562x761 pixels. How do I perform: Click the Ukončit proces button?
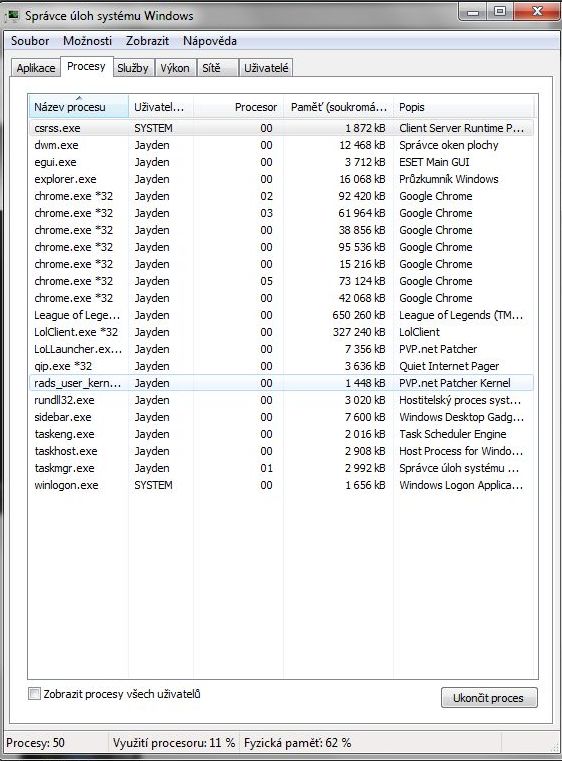pos(489,698)
